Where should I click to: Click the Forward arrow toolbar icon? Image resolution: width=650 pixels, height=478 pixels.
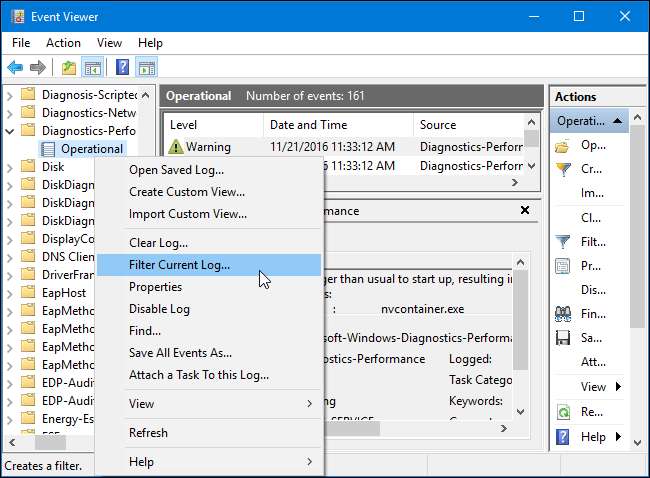coord(38,67)
